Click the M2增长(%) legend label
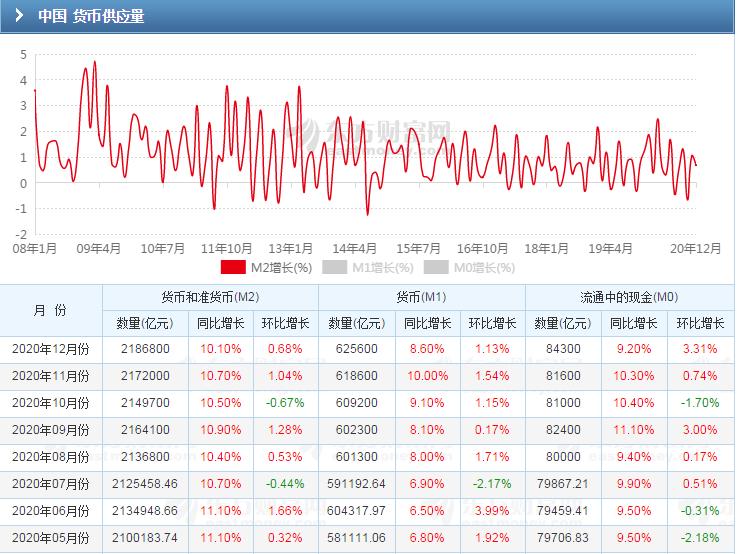The height and width of the screenshot is (554, 740). point(281,268)
